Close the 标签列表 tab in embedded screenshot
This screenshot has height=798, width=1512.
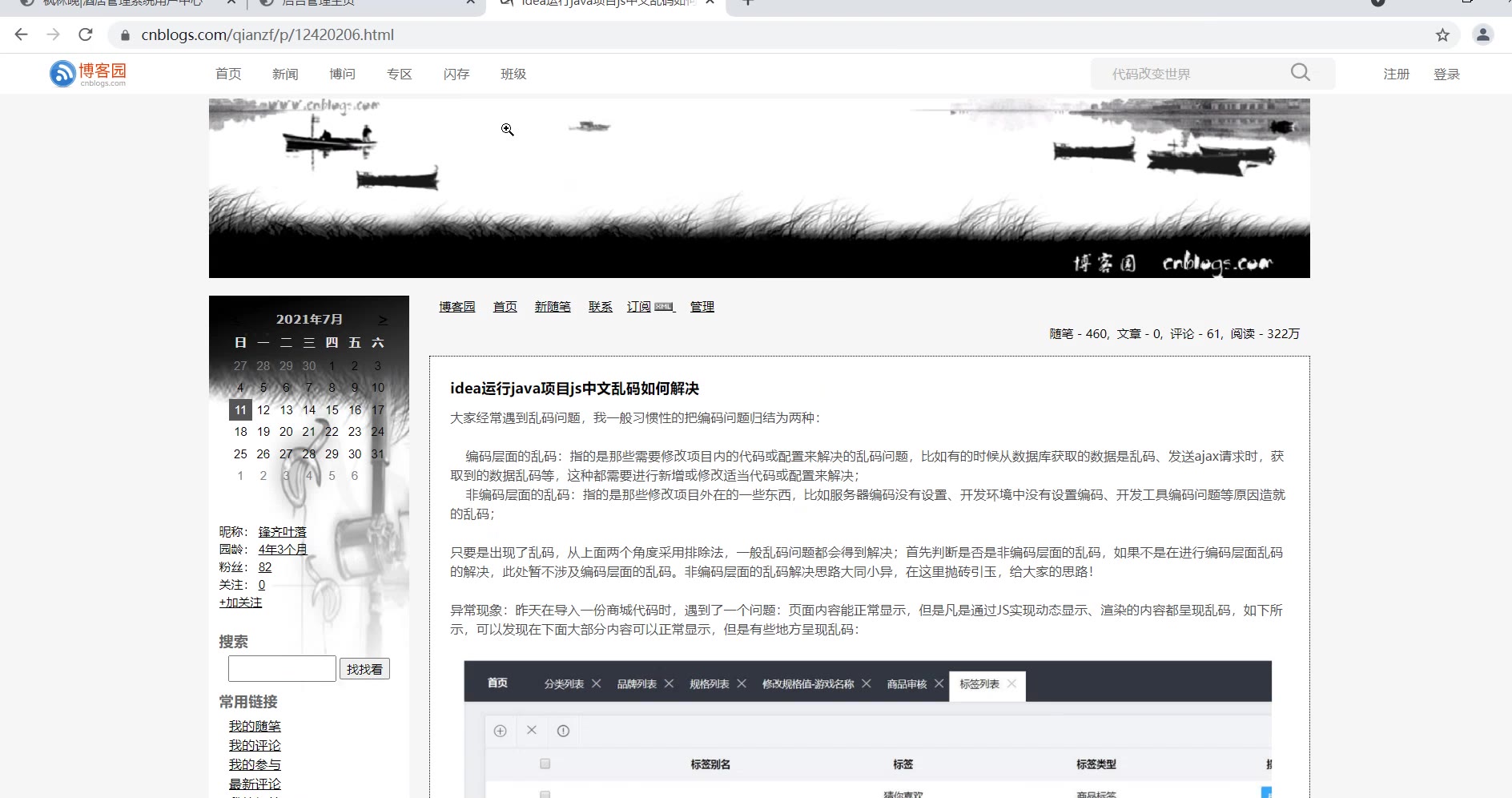(1012, 683)
